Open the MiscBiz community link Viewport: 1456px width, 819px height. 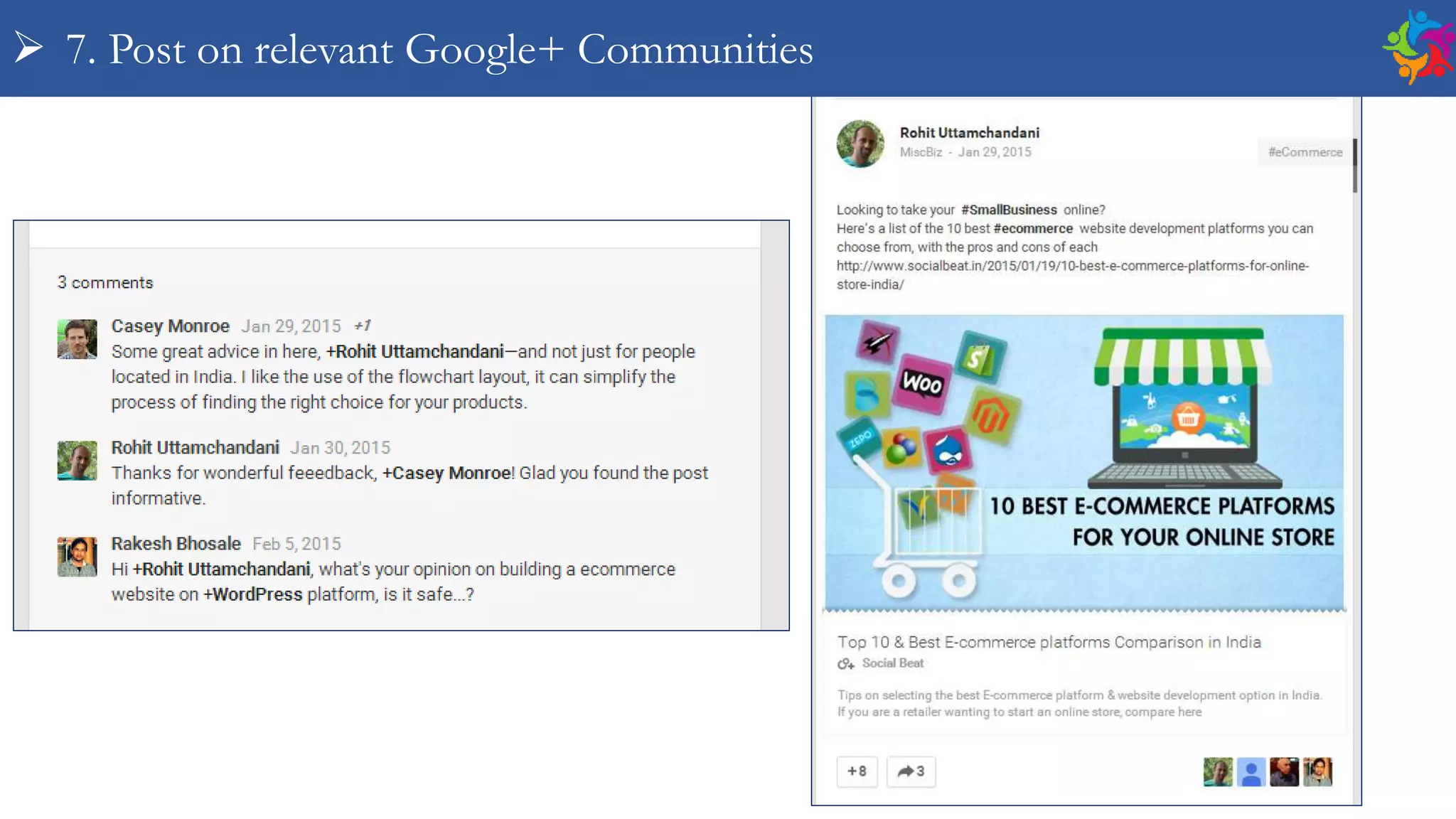[x=921, y=152]
